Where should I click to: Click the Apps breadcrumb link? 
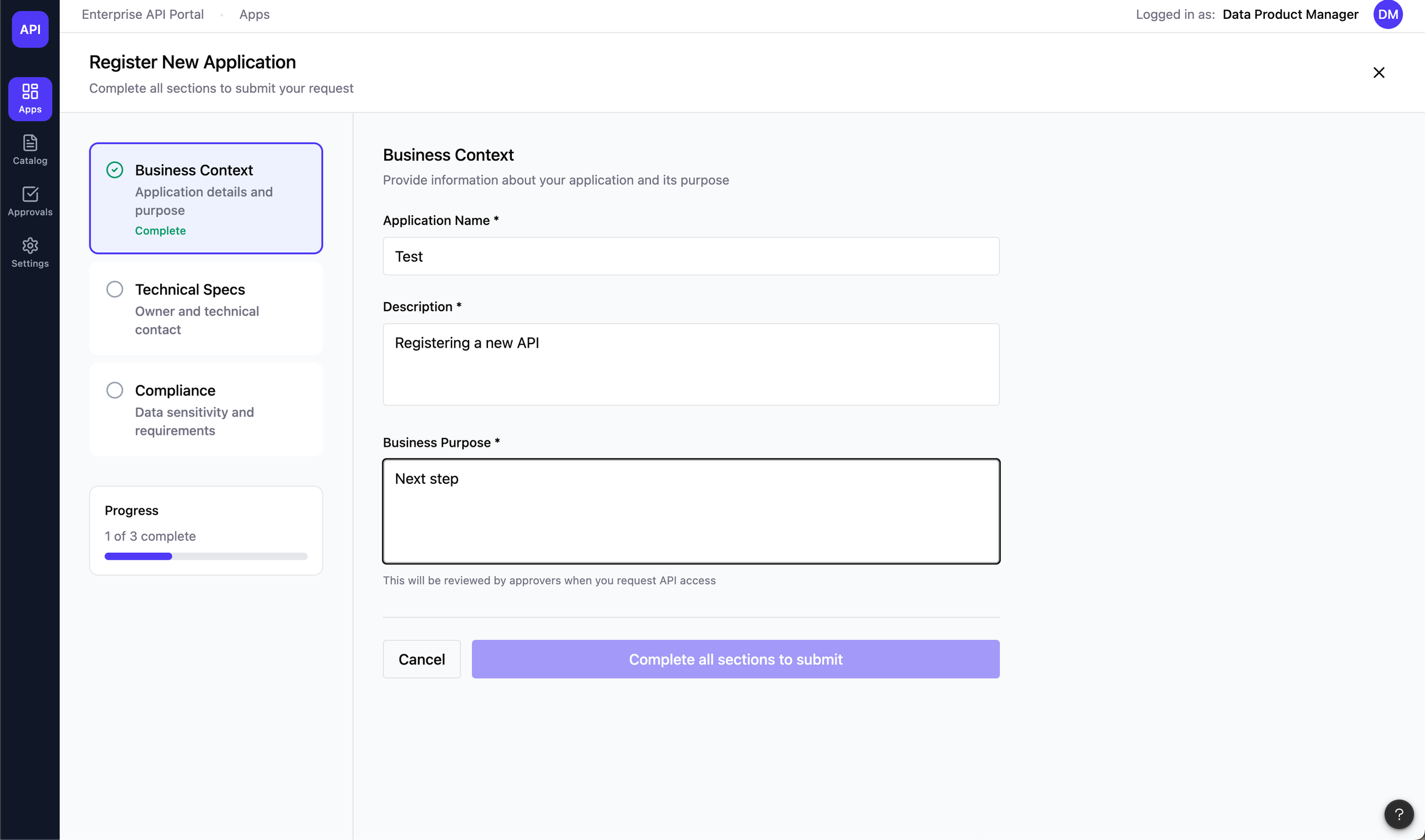[254, 14]
